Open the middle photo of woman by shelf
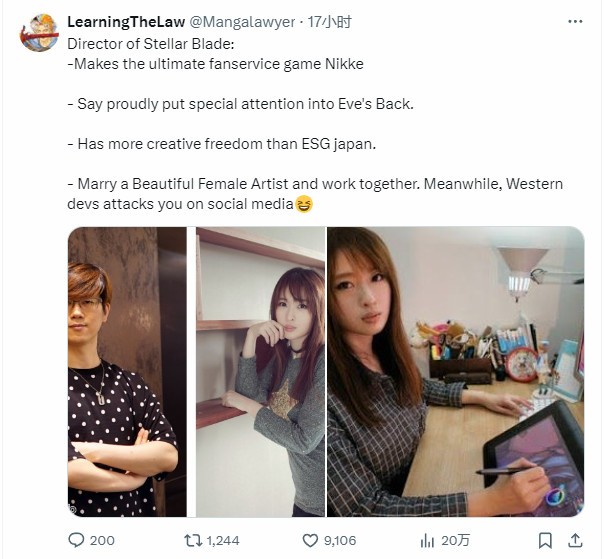The height and width of the screenshot is (559, 606). pos(260,372)
